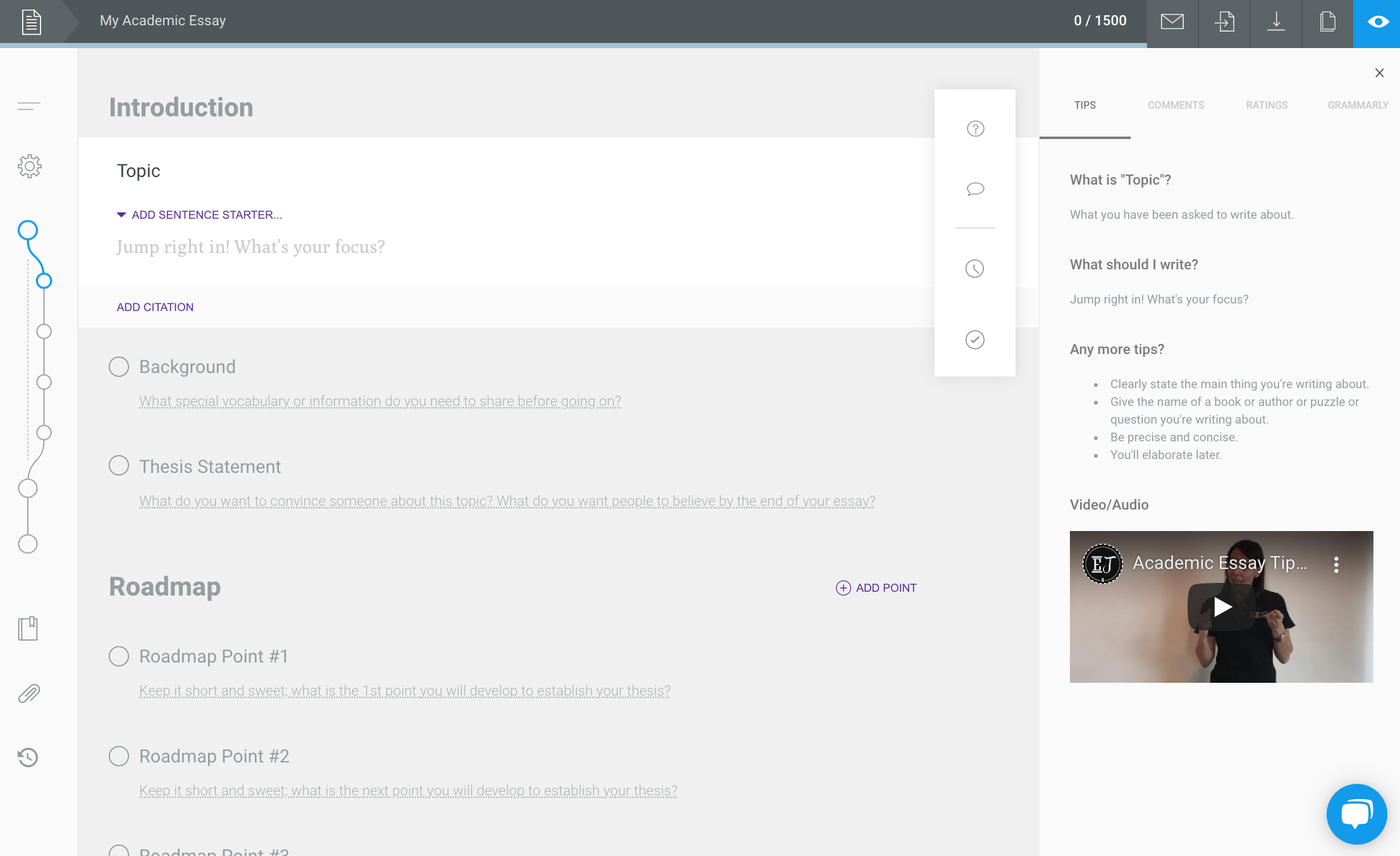Play the Academic Essay Tip video
Viewport: 1400px width, 856px height.
point(1222,607)
